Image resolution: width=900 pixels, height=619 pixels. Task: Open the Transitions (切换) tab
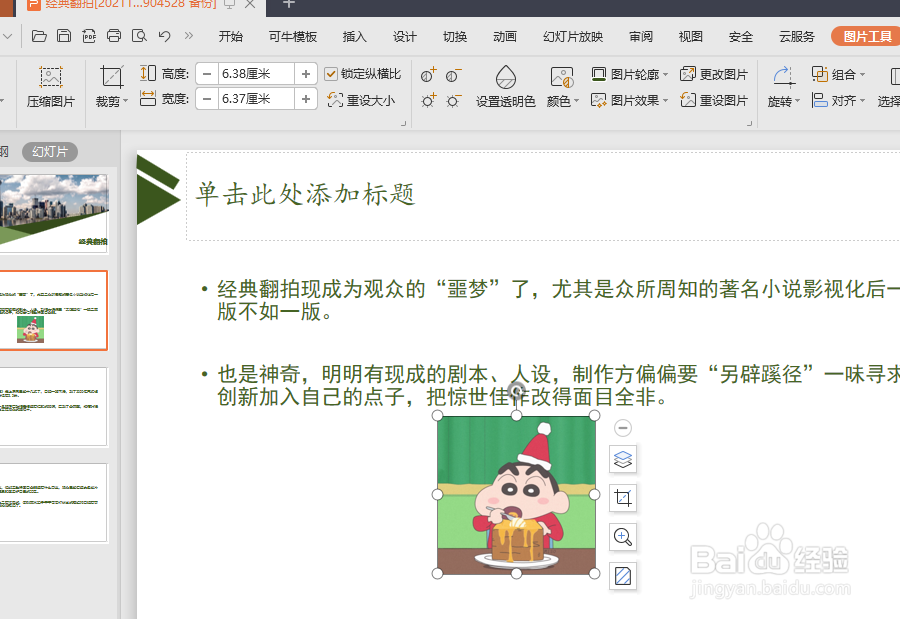[x=455, y=36]
